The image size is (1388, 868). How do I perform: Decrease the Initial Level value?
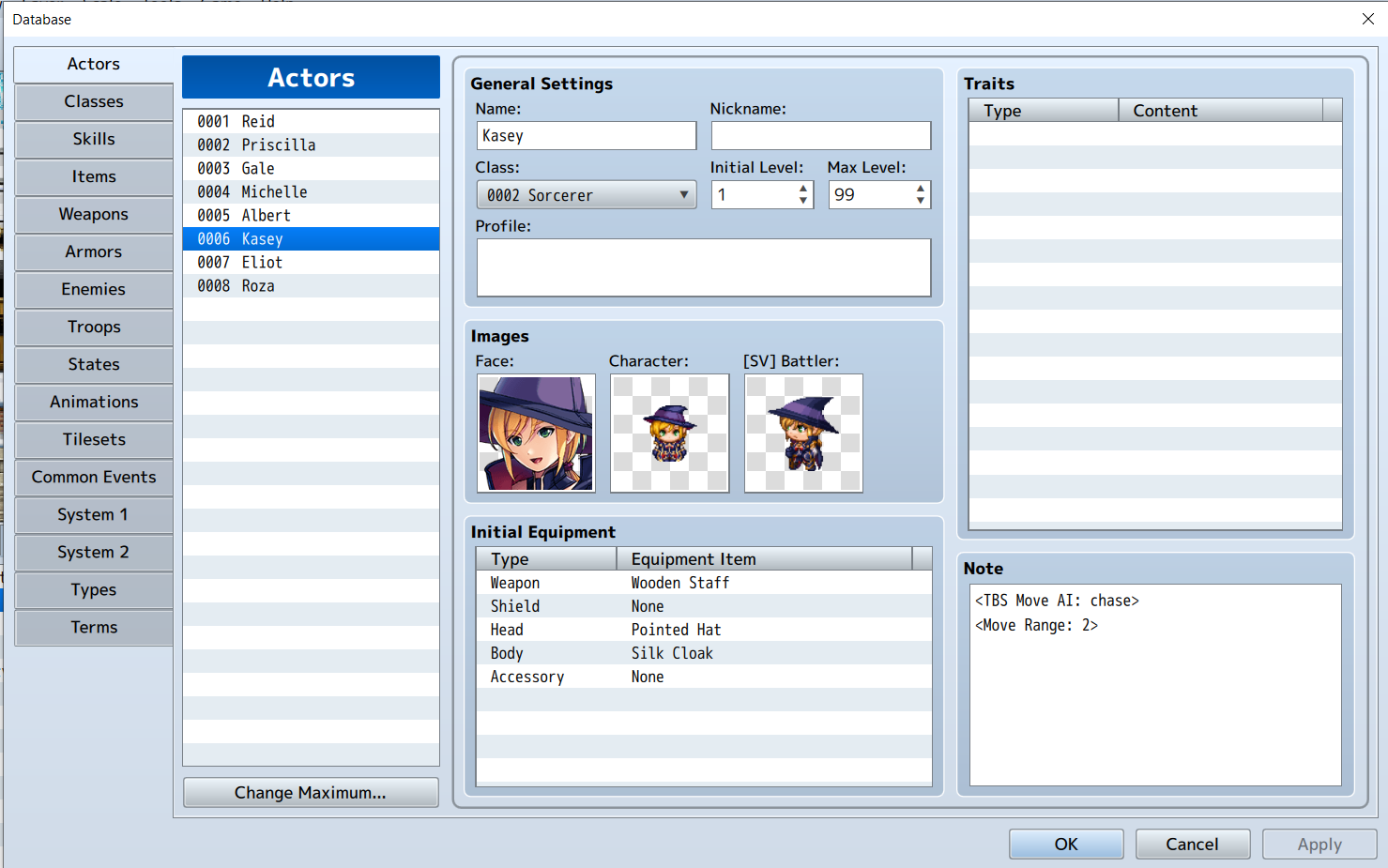(x=803, y=201)
